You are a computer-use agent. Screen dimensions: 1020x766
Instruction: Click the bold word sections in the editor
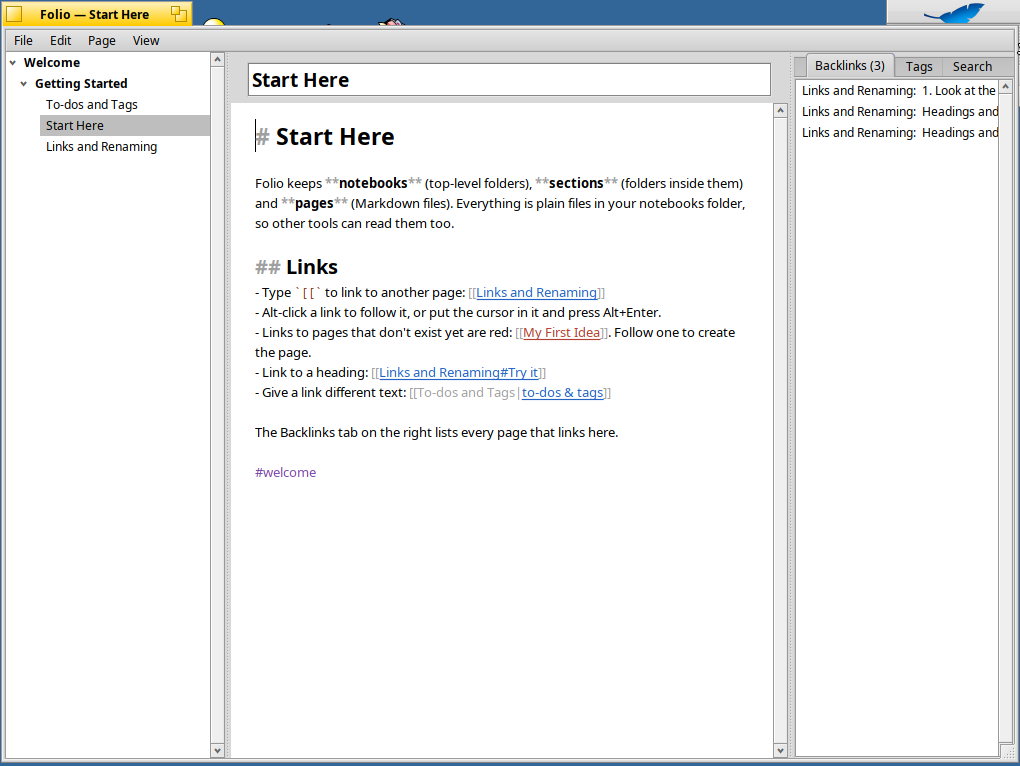point(576,183)
